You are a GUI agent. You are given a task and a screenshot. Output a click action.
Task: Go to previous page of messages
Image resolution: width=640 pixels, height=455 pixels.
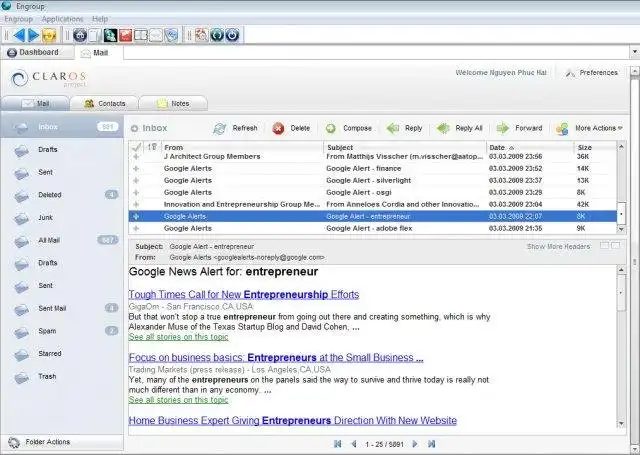(353, 444)
